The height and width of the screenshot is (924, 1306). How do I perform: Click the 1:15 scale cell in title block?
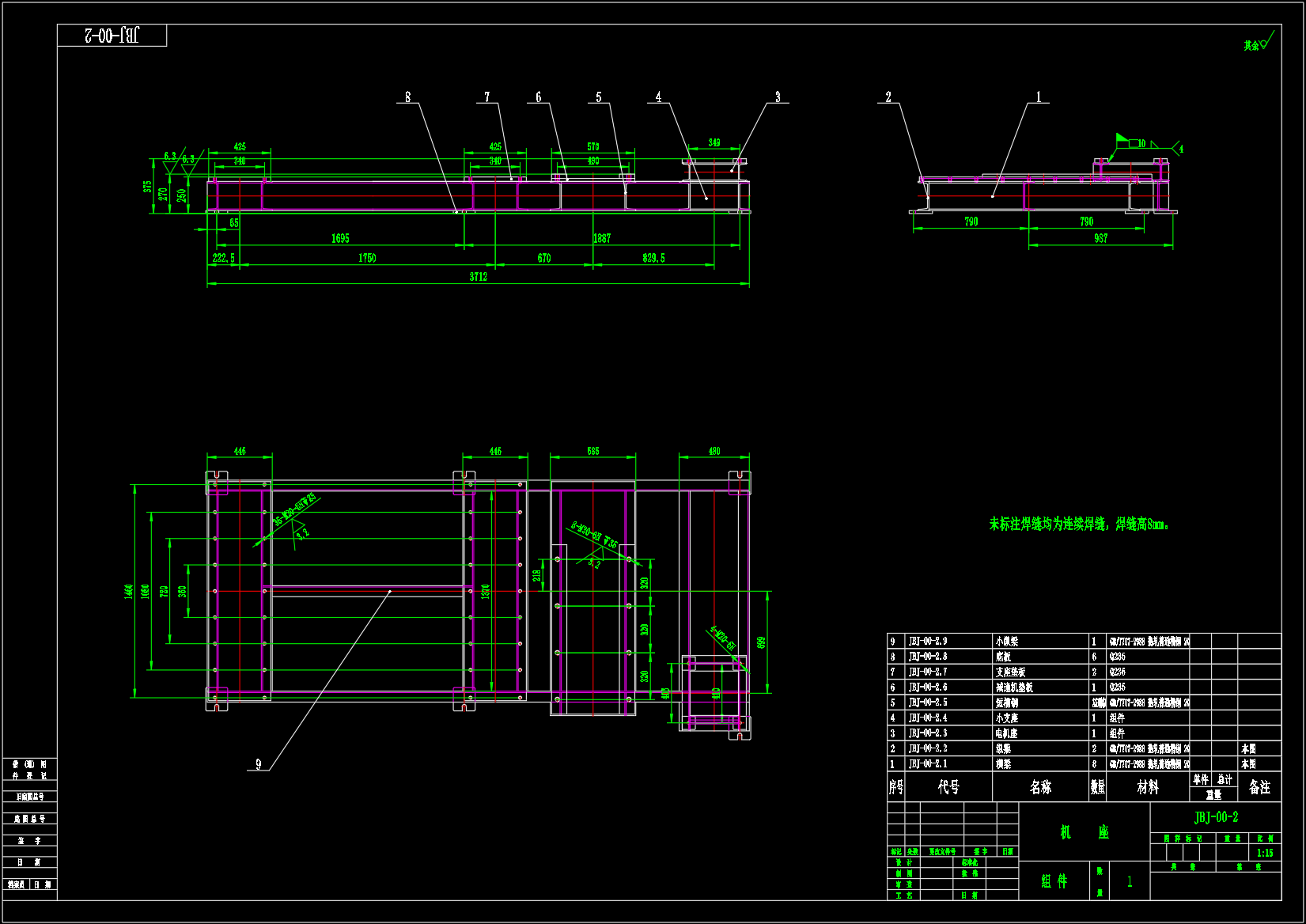coord(1265,853)
